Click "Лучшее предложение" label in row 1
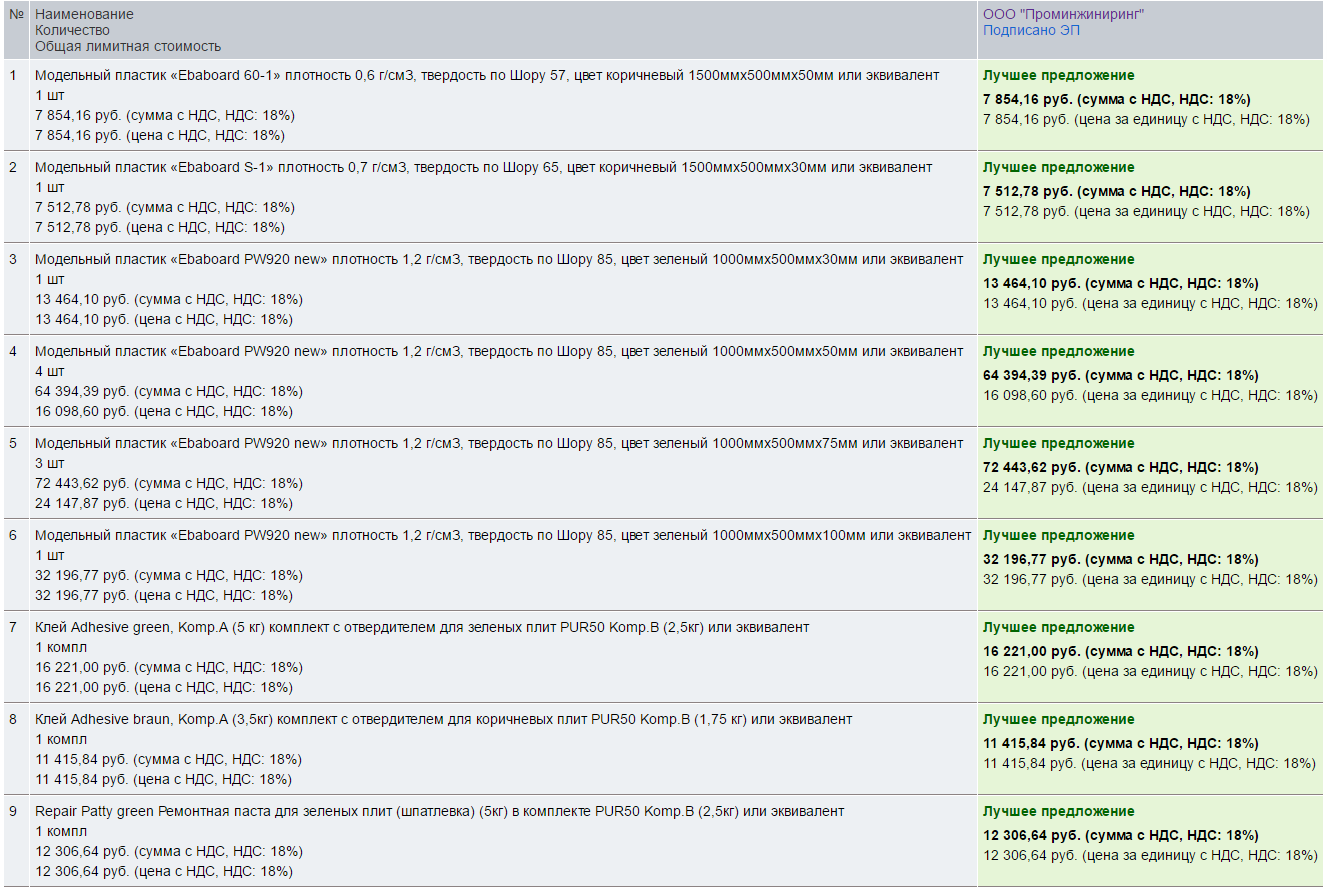The image size is (1328, 892). (x=1058, y=75)
